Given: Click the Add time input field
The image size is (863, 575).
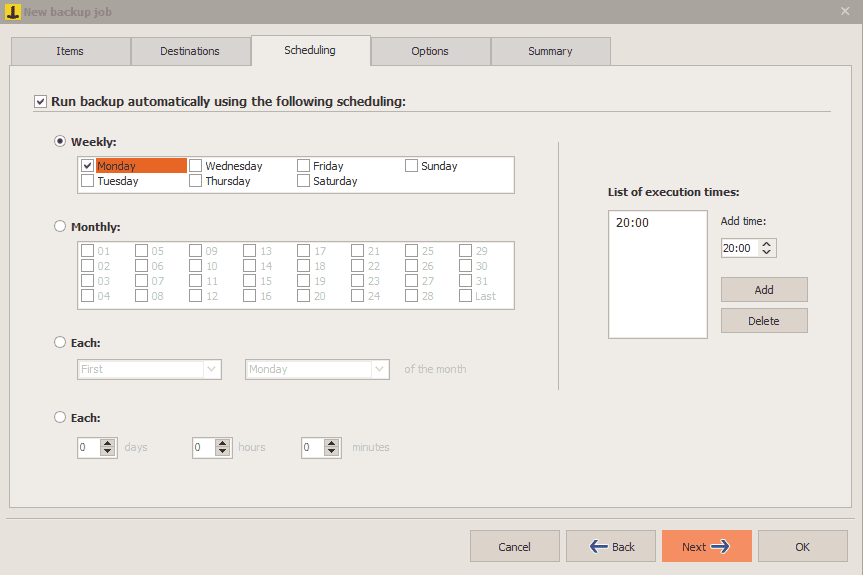Looking at the screenshot, I should pyautogui.click(x=740, y=248).
